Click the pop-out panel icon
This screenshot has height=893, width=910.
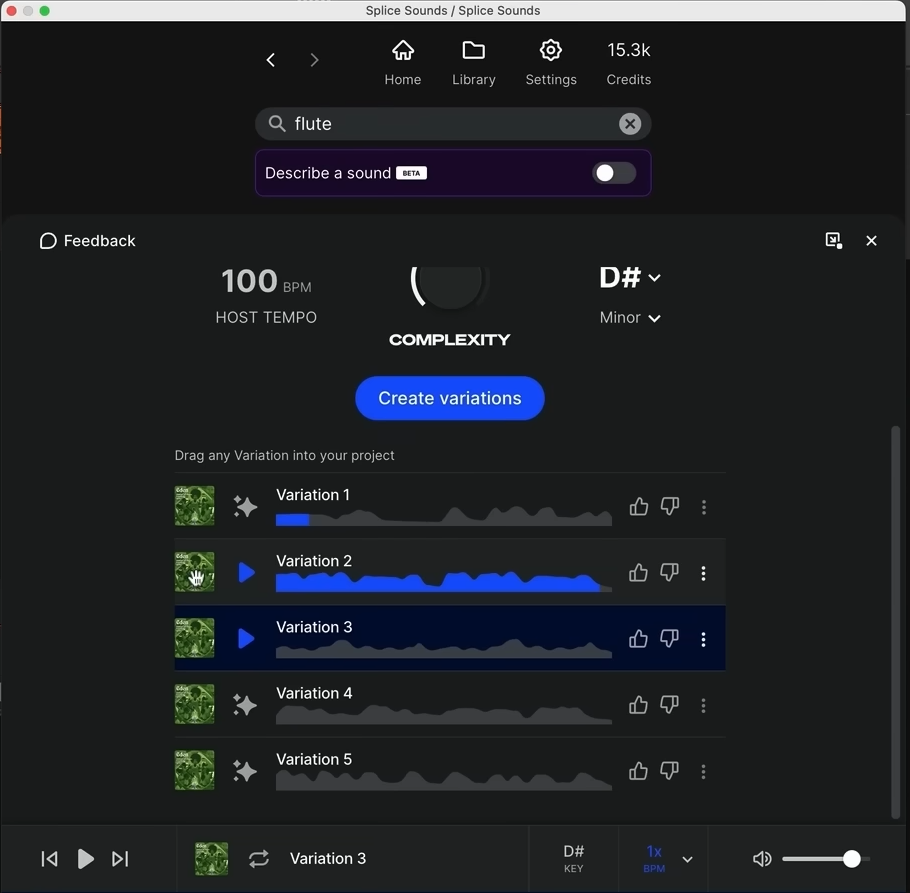pos(834,240)
